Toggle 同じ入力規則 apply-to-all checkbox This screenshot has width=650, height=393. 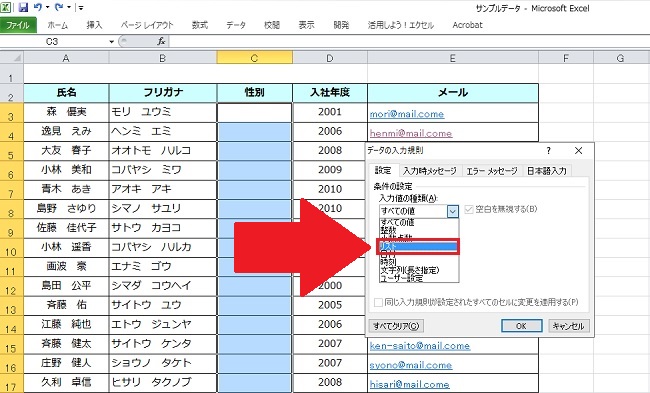[x=378, y=302]
